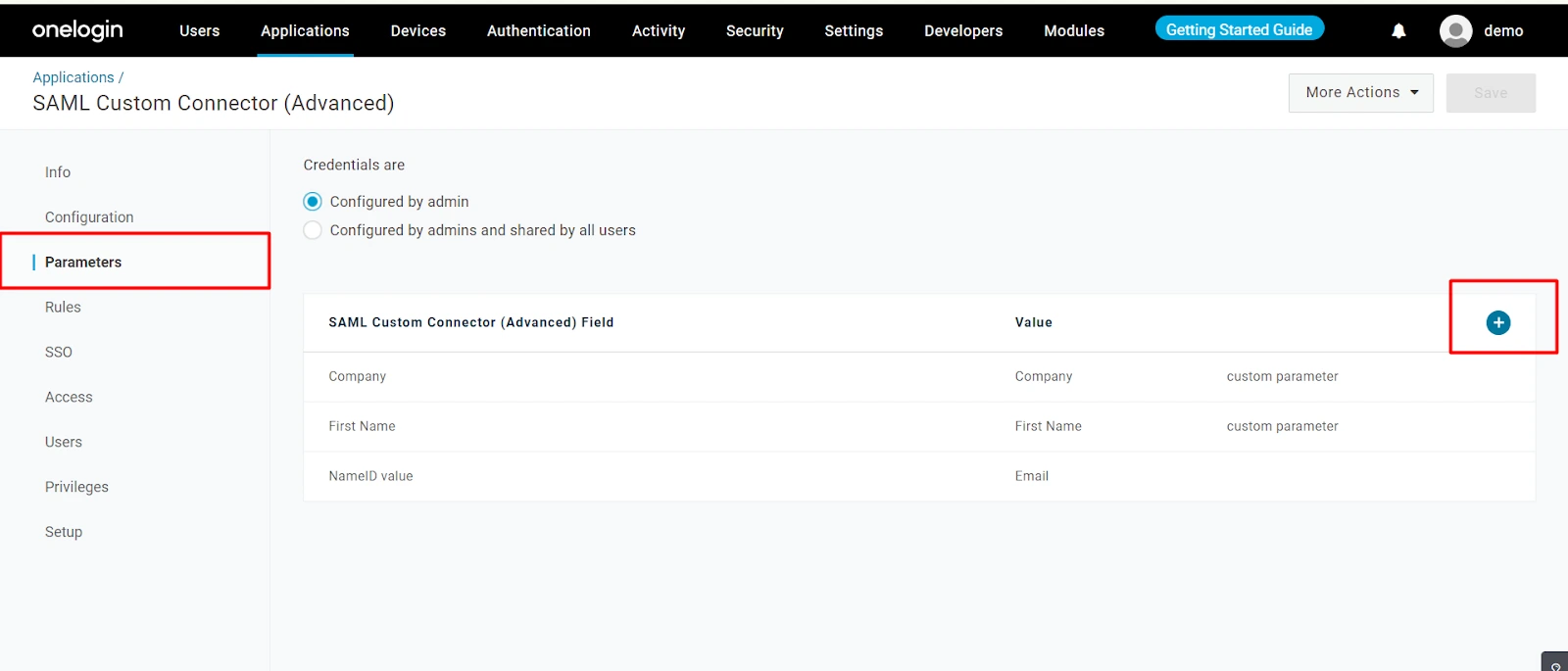1568x671 pixels.
Task: Open the NameID value parameter row
Action: 919,477
